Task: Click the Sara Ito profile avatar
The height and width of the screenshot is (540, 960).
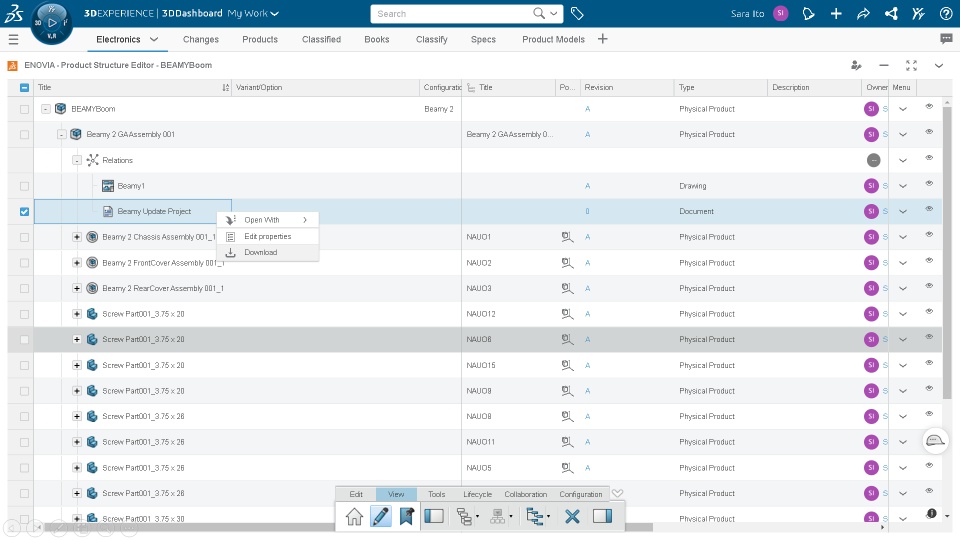Action: (x=781, y=13)
